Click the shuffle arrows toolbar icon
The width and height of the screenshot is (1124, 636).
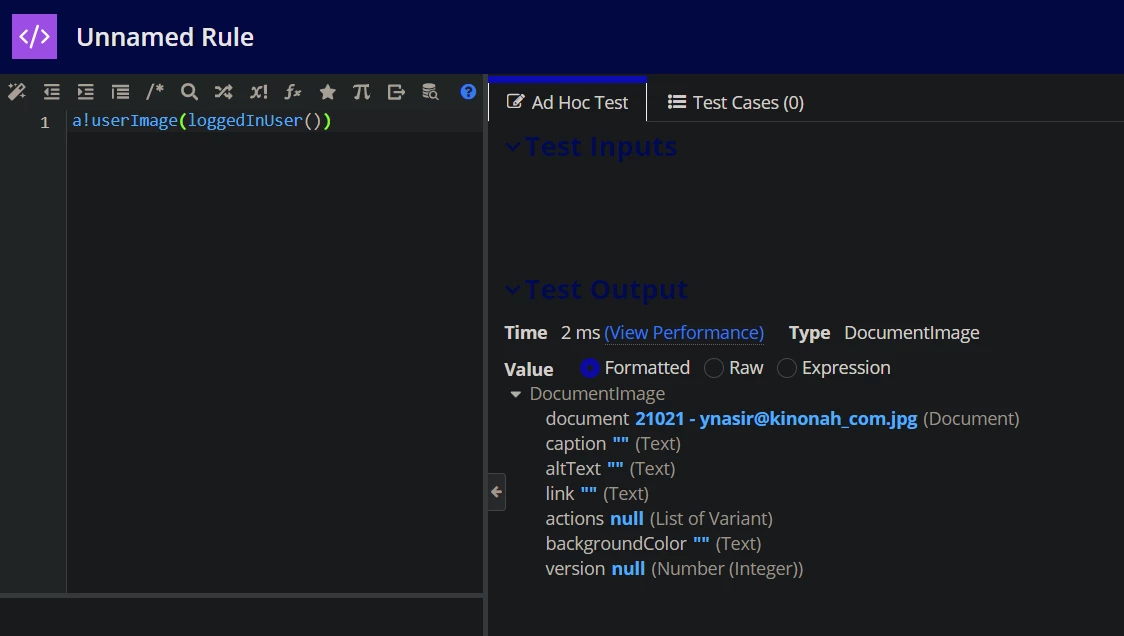[224, 92]
